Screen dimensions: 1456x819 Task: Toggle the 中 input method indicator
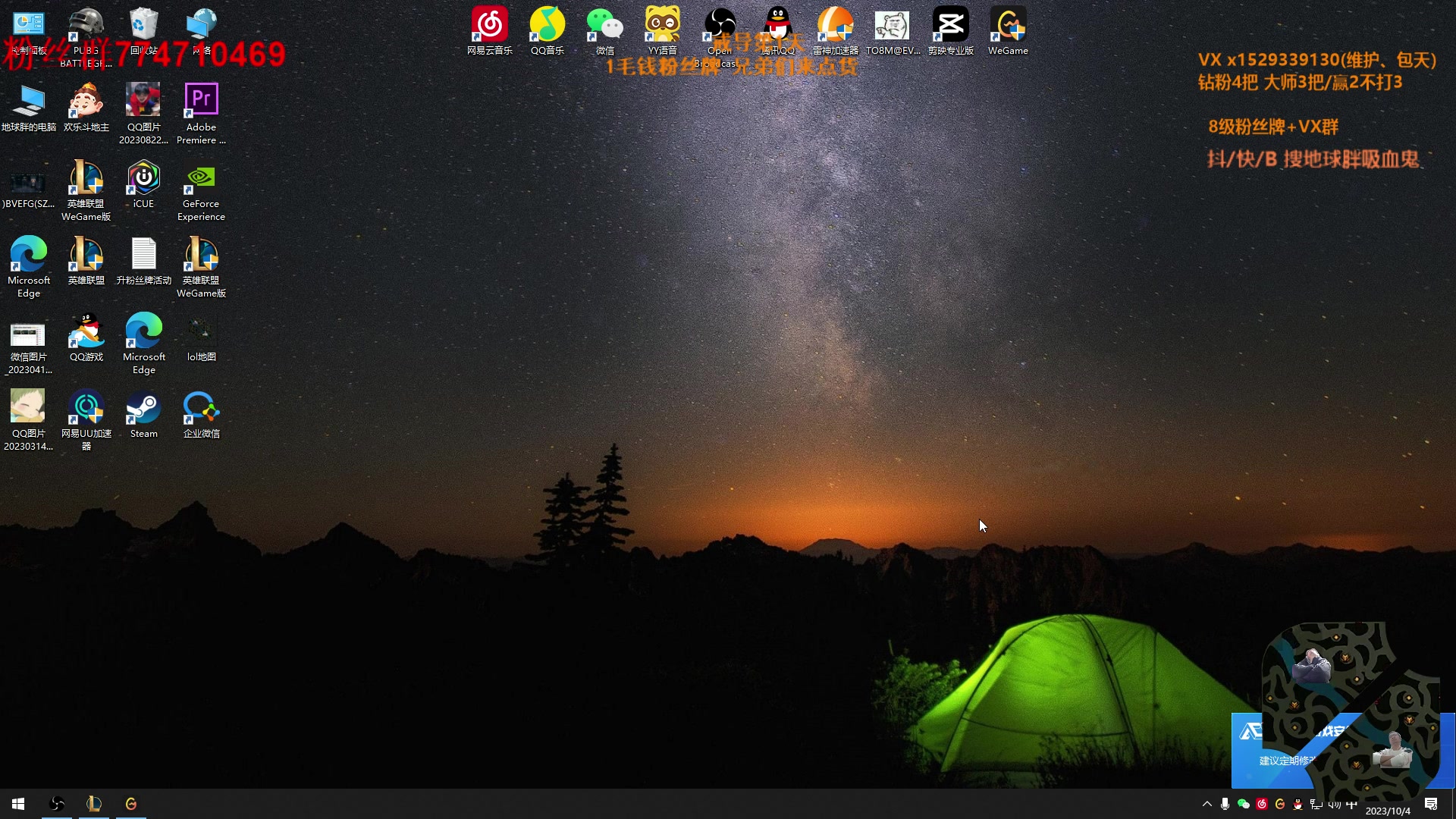[1352, 804]
